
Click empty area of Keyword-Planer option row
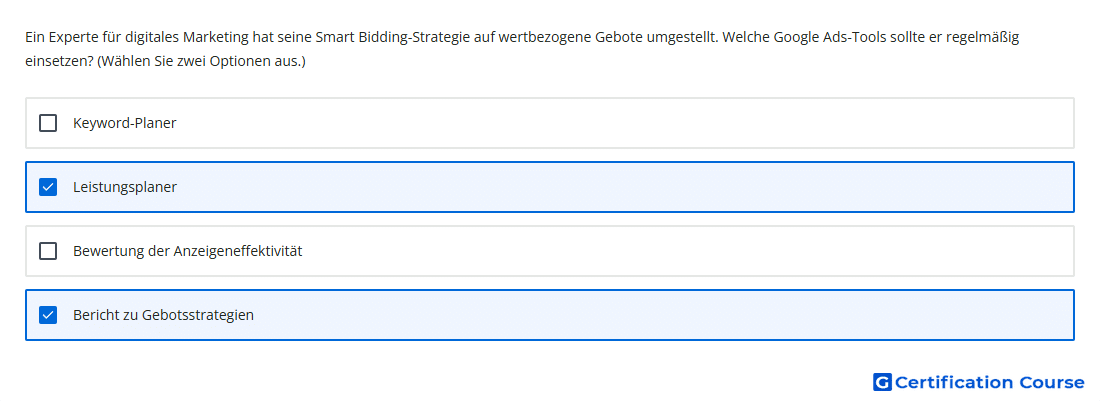click(x=624, y=123)
